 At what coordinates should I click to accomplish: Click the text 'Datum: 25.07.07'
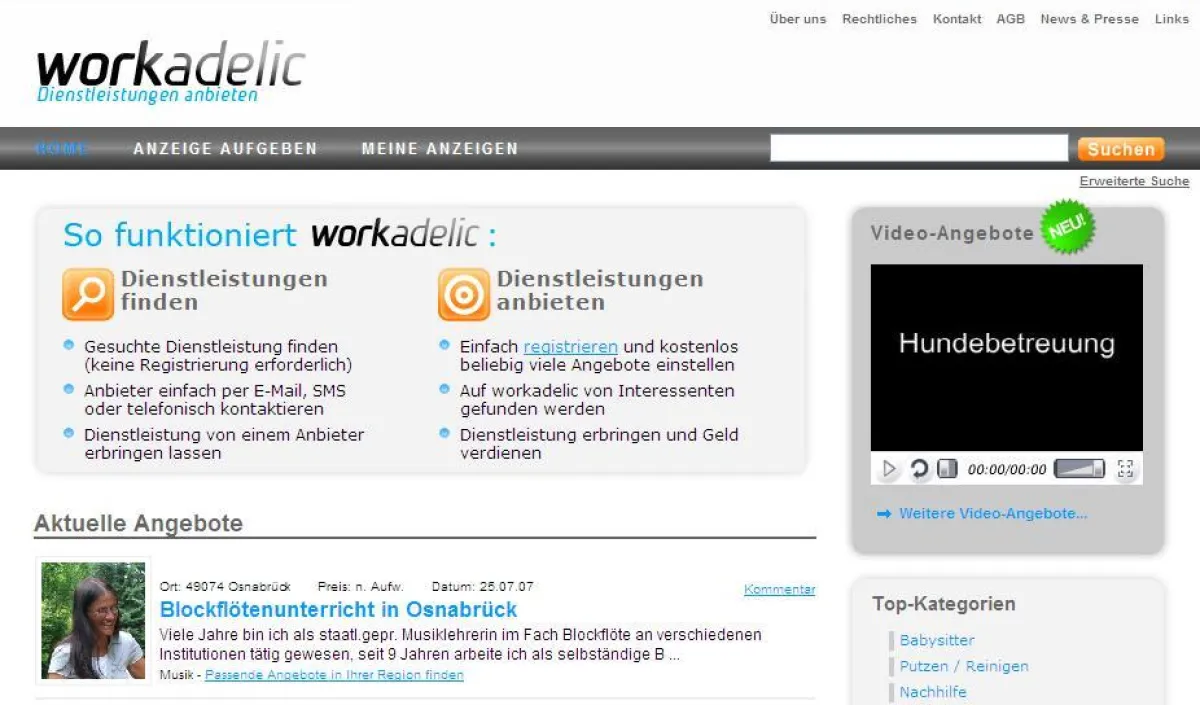click(x=482, y=587)
